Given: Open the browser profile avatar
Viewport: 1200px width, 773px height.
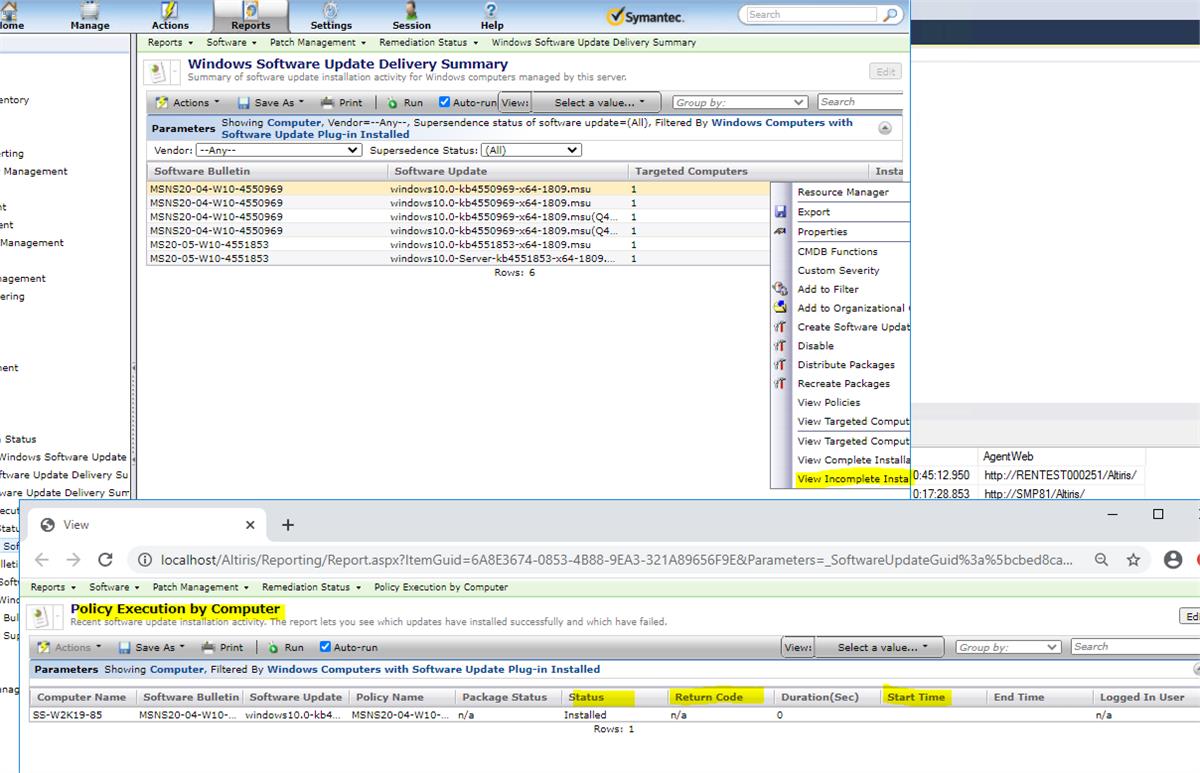Looking at the screenshot, I should pyautogui.click(x=1173, y=560).
